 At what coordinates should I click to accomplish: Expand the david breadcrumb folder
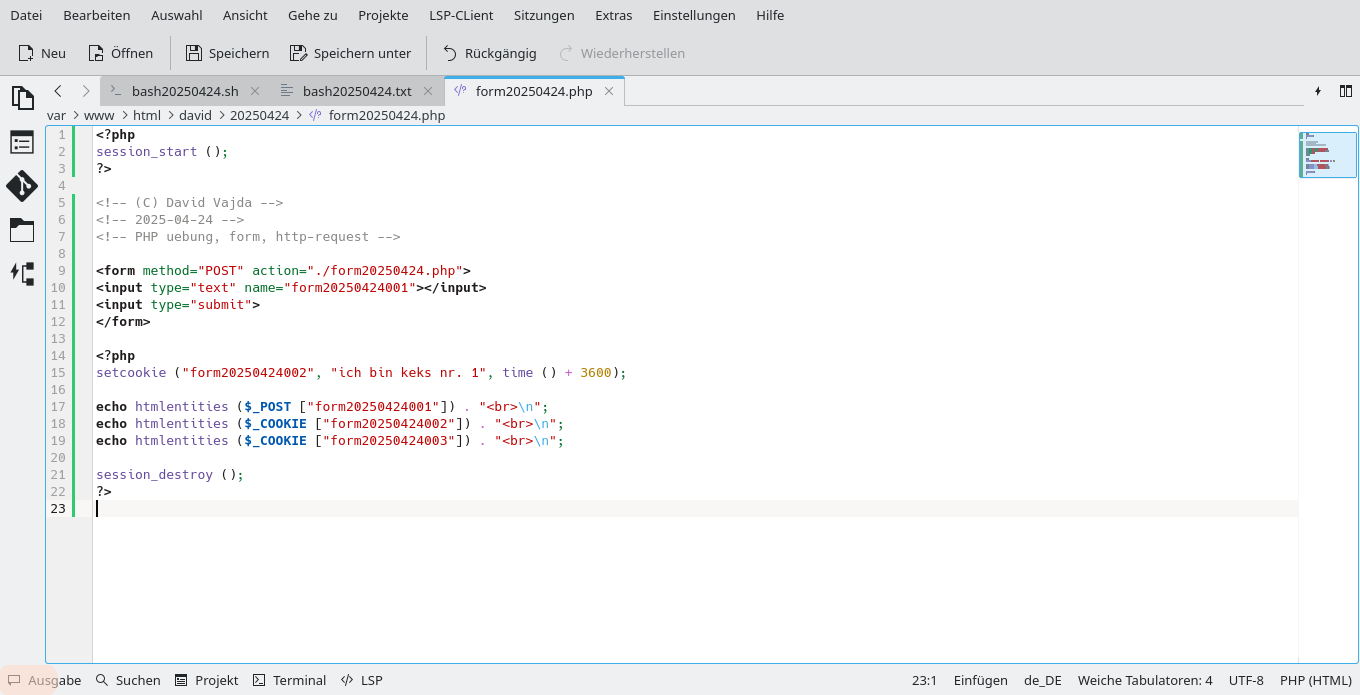click(194, 115)
